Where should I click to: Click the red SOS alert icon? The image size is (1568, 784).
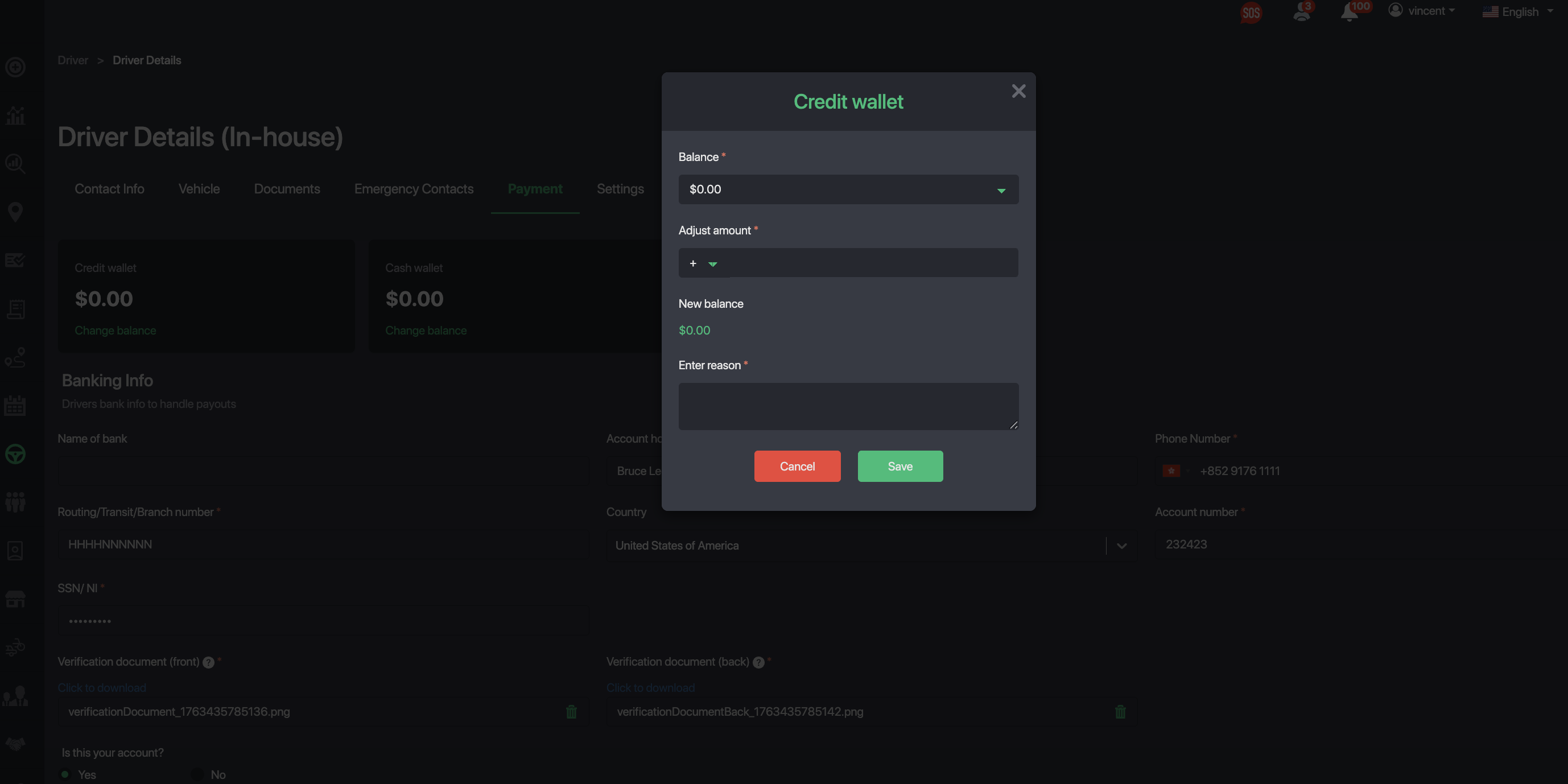tap(1251, 13)
